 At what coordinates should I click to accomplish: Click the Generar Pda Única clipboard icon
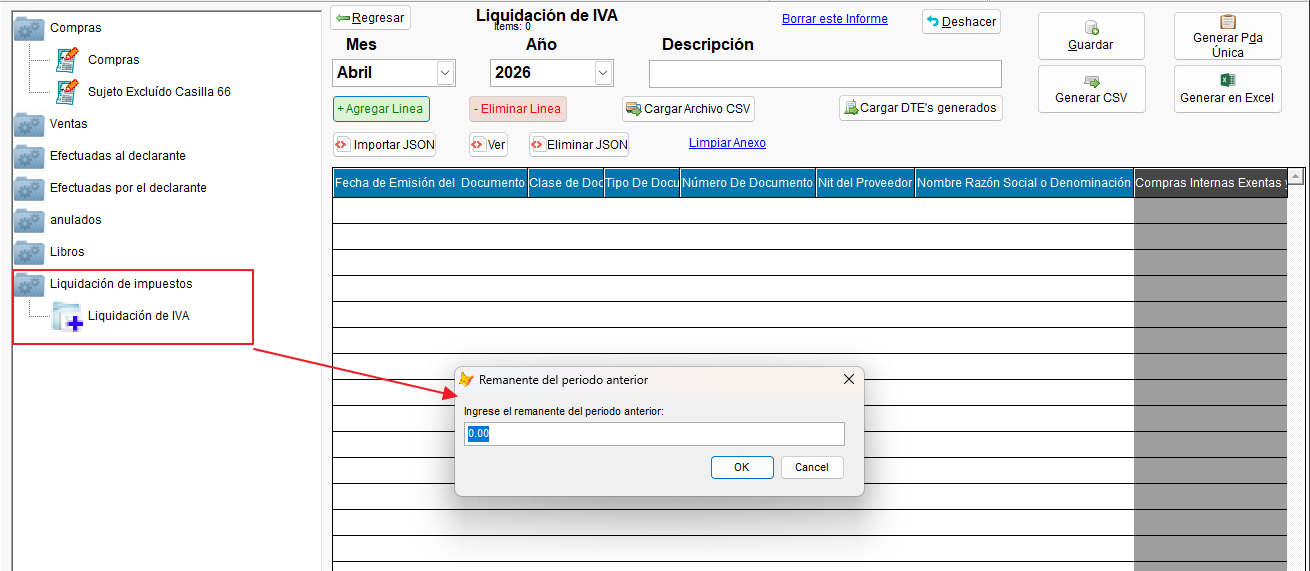[1228, 22]
